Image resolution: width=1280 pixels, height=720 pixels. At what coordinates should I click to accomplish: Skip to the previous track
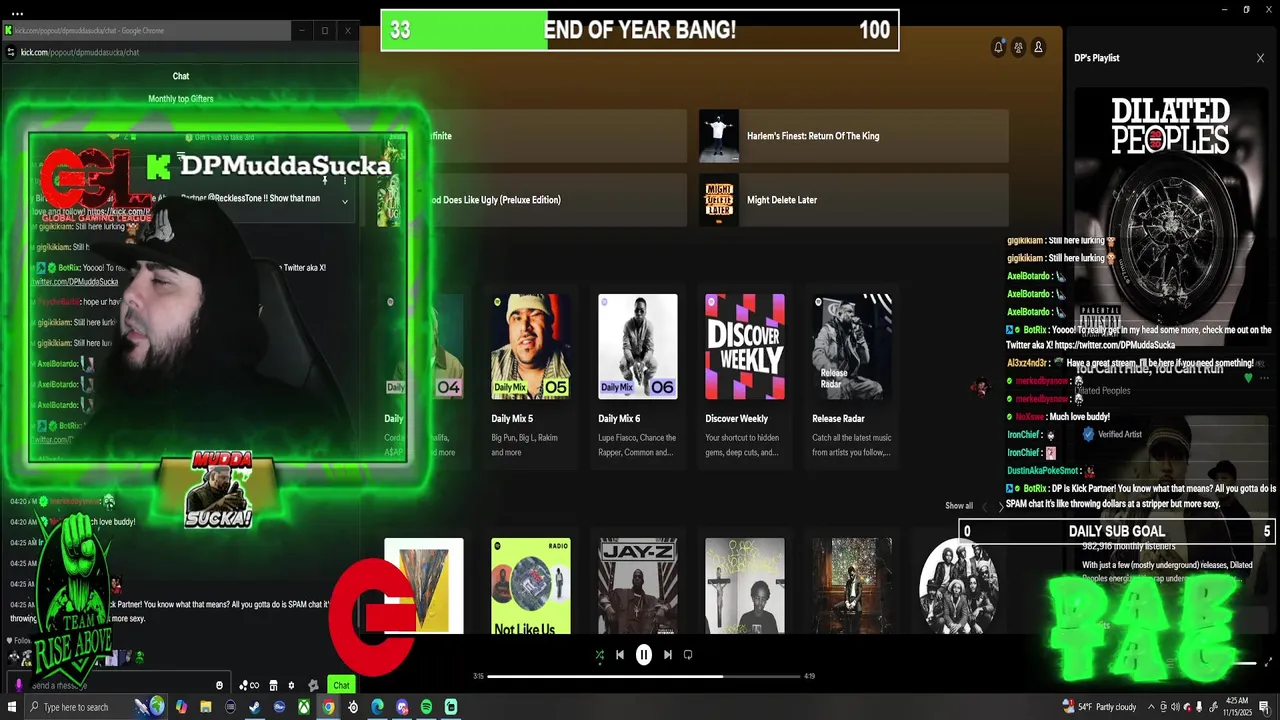pos(620,655)
